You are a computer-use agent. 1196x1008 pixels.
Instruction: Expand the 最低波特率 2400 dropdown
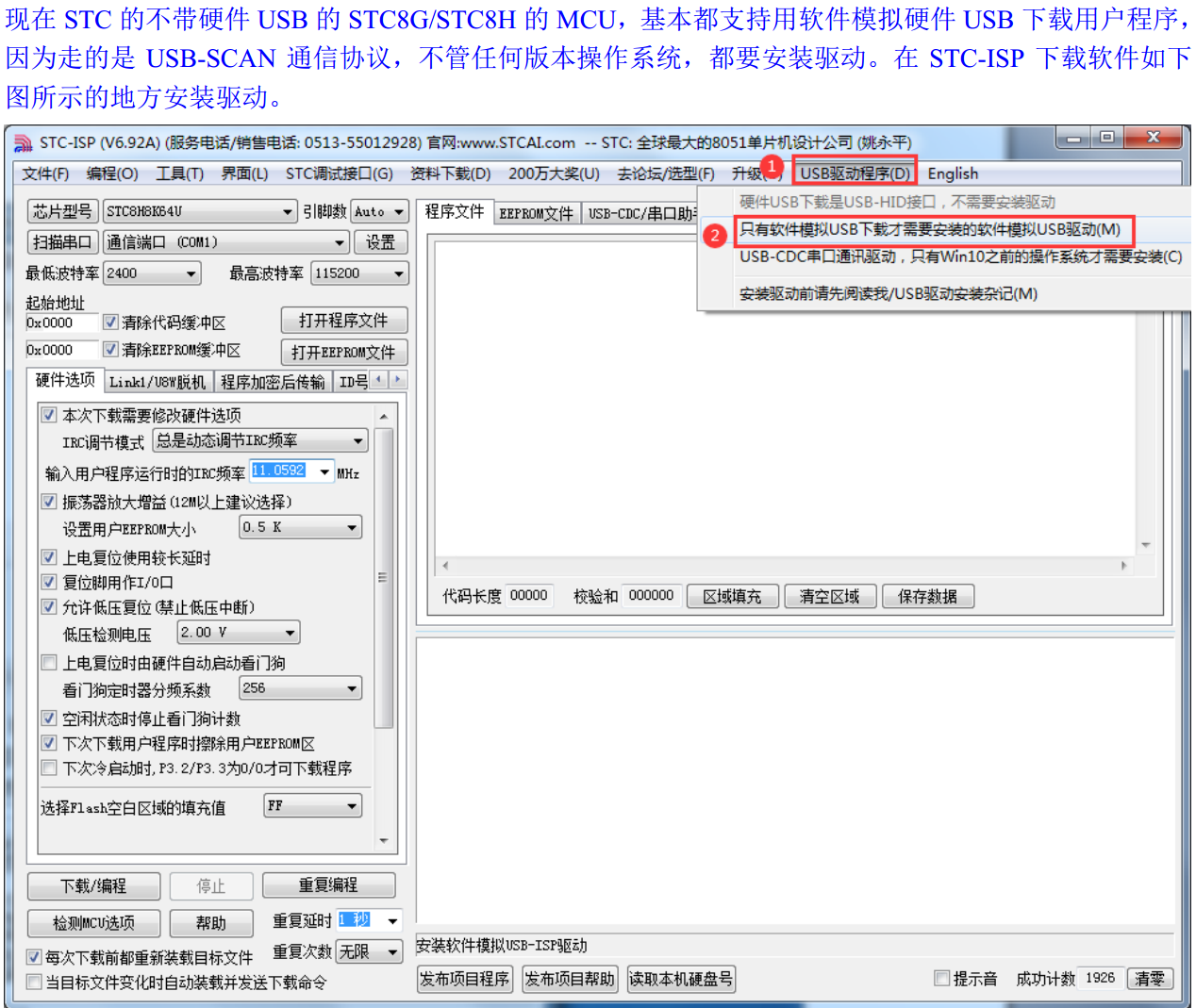(x=192, y=273)
